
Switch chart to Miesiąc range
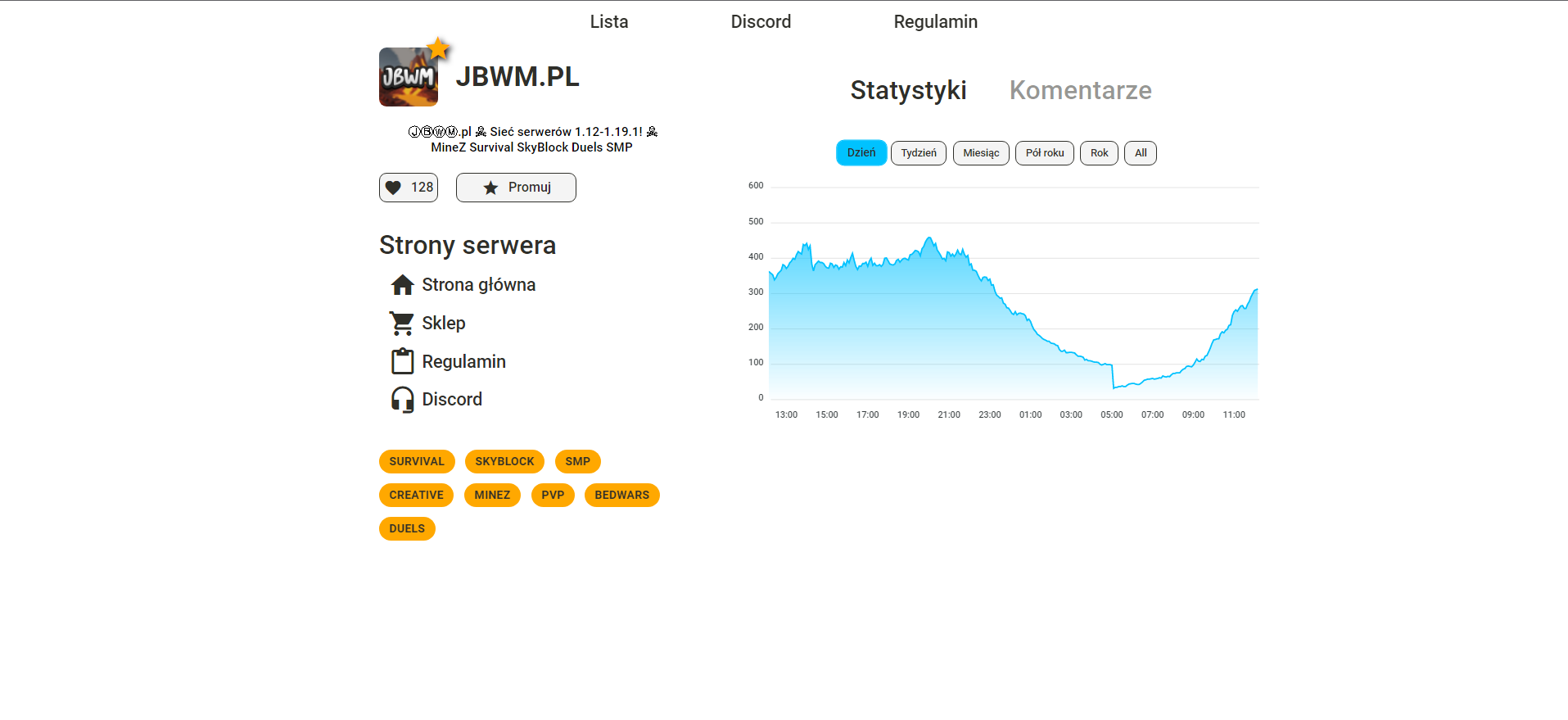click(980, 153)
